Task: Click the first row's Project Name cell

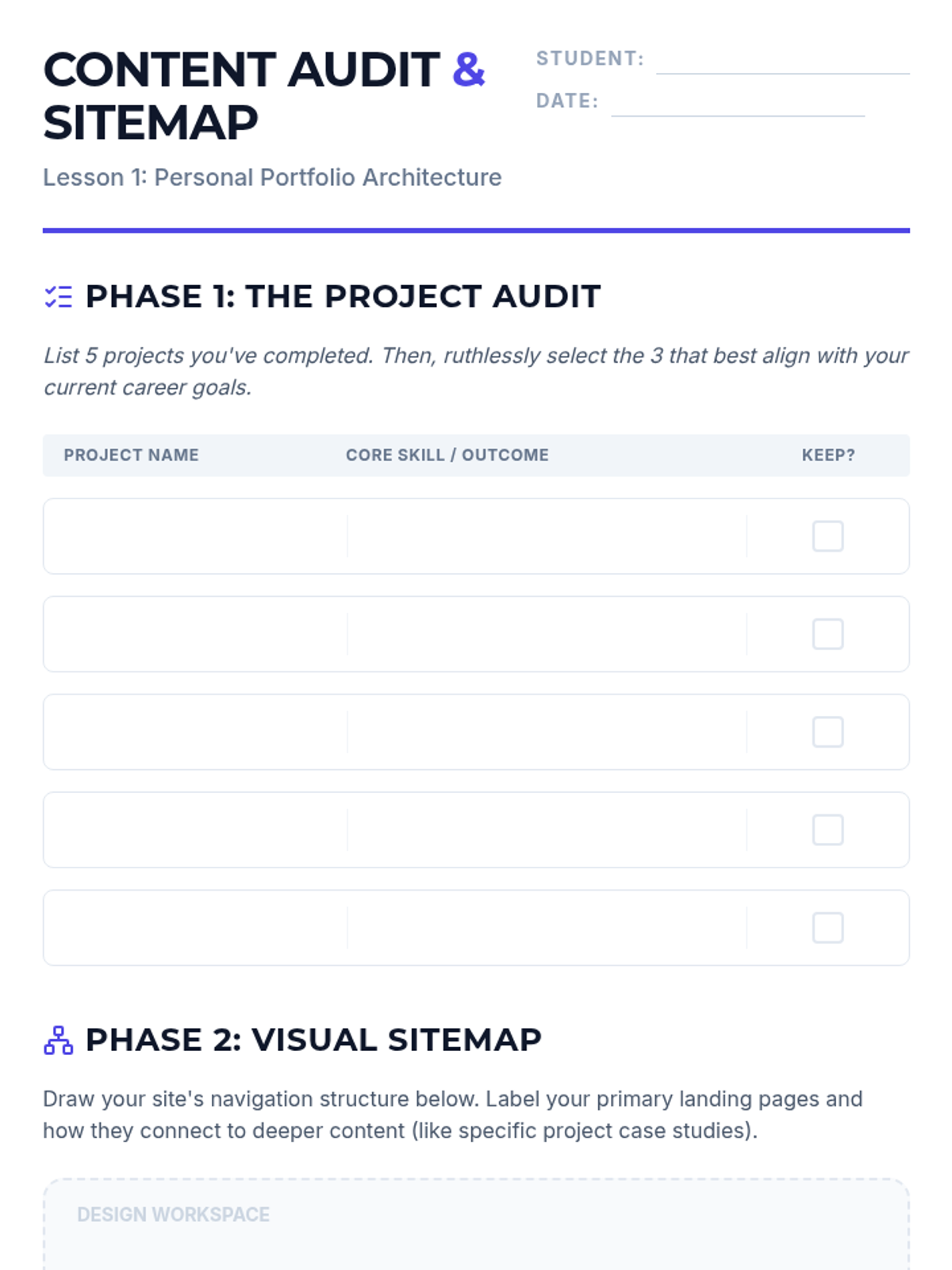Action: (196, 536)
